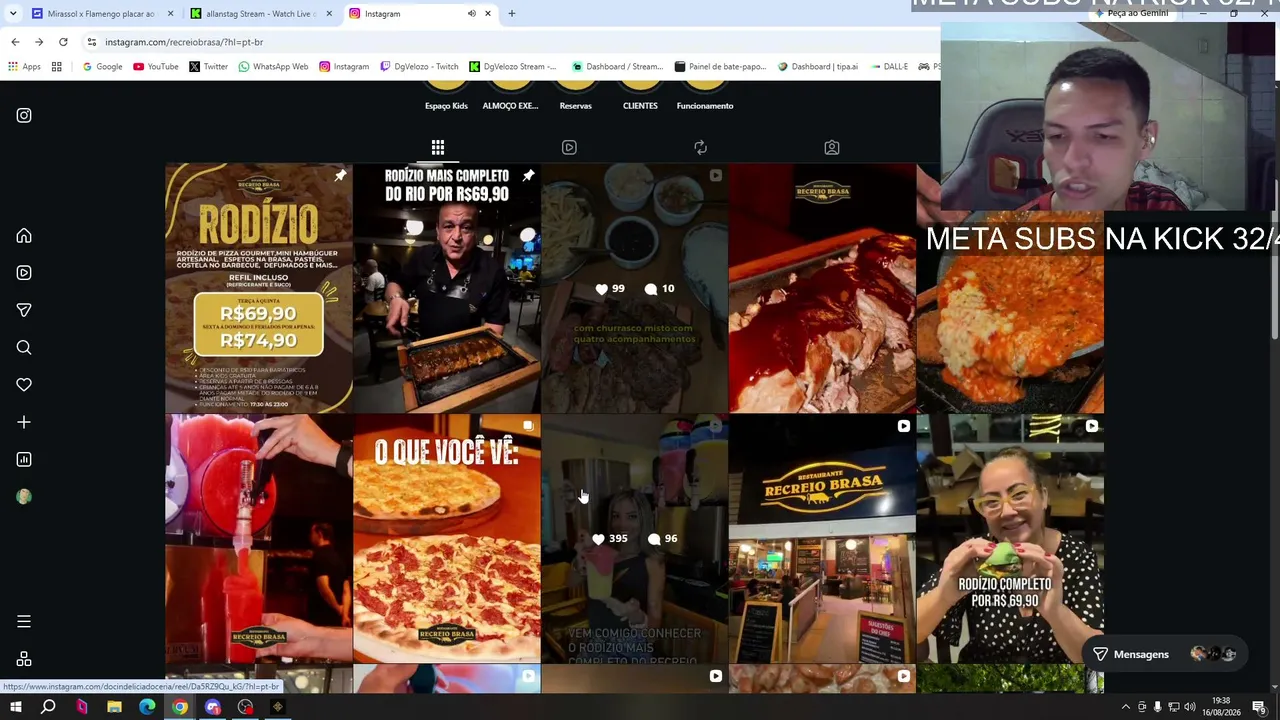Open Microsoft Edge from the taskbar
This screenshot has height=720, width=1280.
click(147, 707)
